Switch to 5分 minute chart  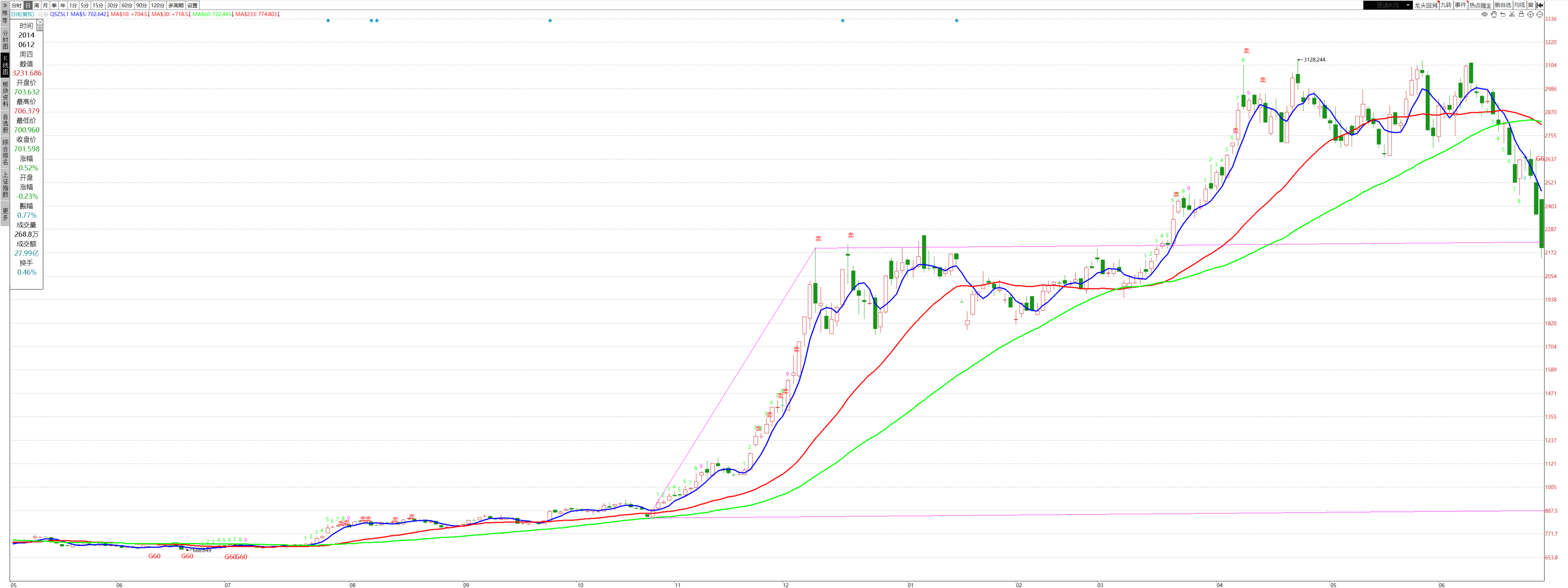pyautogui.click(x=85, y=5)
